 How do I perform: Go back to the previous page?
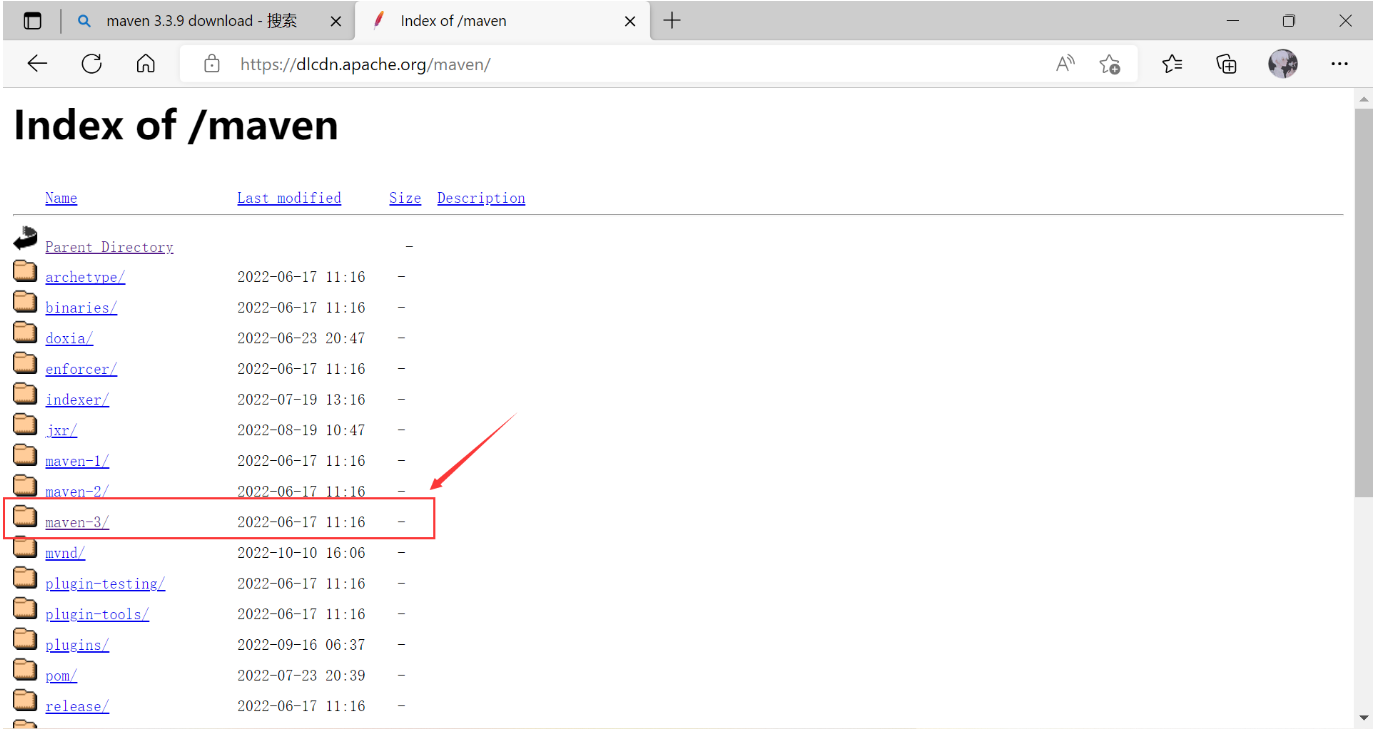[x=37, y=64]
